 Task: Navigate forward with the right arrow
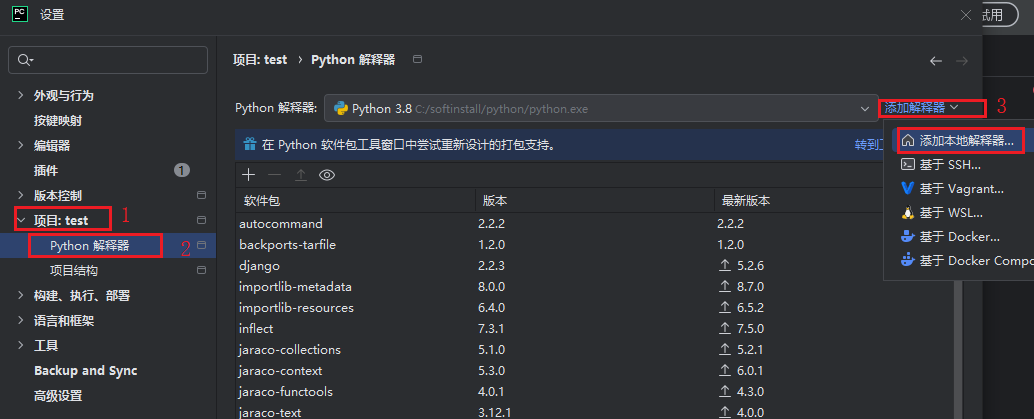click(962, 61)
